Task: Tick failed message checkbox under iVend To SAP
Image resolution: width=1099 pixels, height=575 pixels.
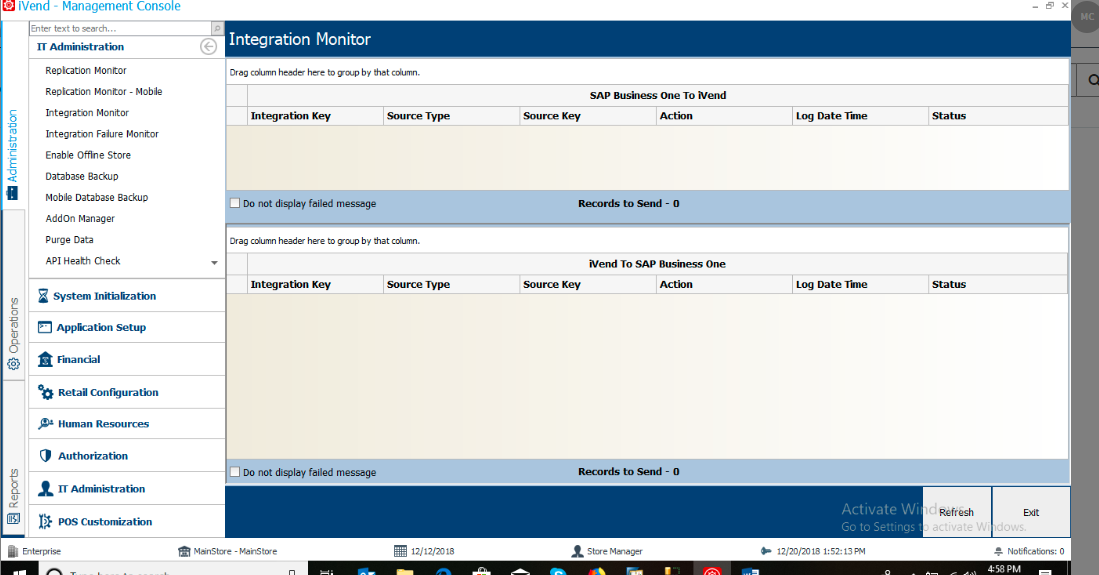Action: 235,472
